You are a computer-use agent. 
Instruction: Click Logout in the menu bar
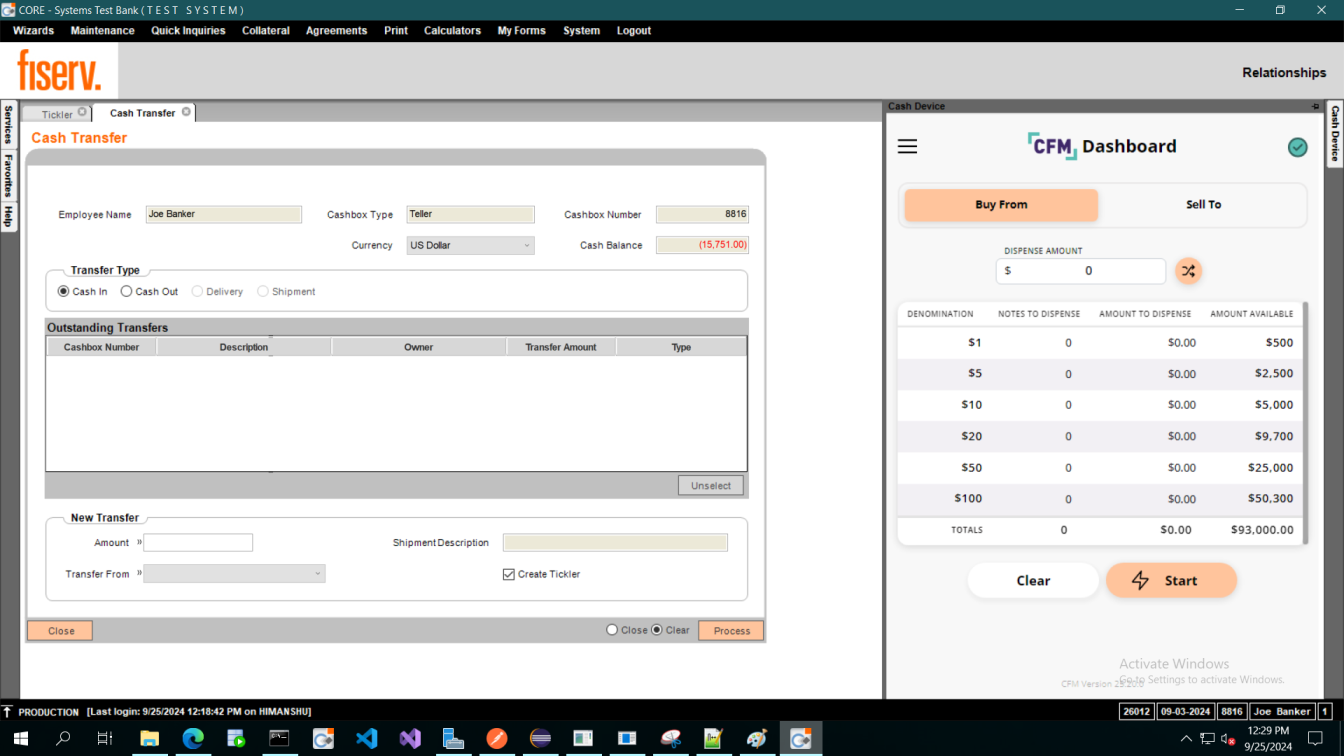tap(633, 31)
